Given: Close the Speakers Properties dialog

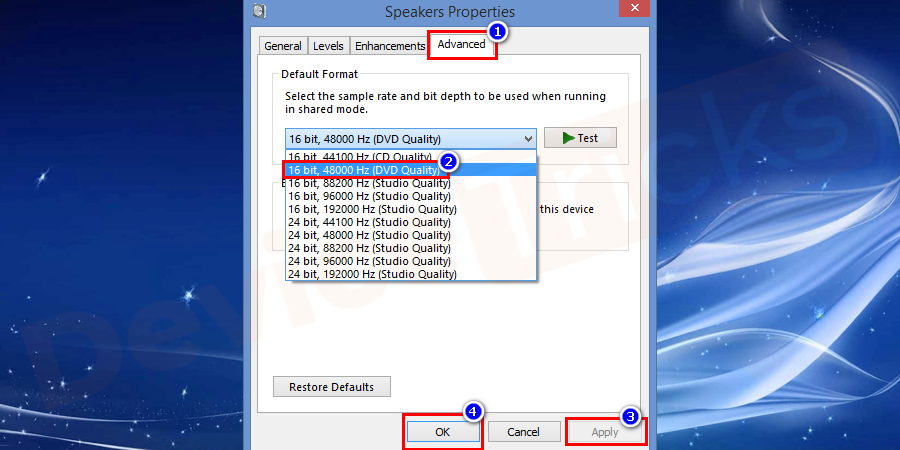Looking at the screenshot, I should pyautogui.click(x=631, y=9).
